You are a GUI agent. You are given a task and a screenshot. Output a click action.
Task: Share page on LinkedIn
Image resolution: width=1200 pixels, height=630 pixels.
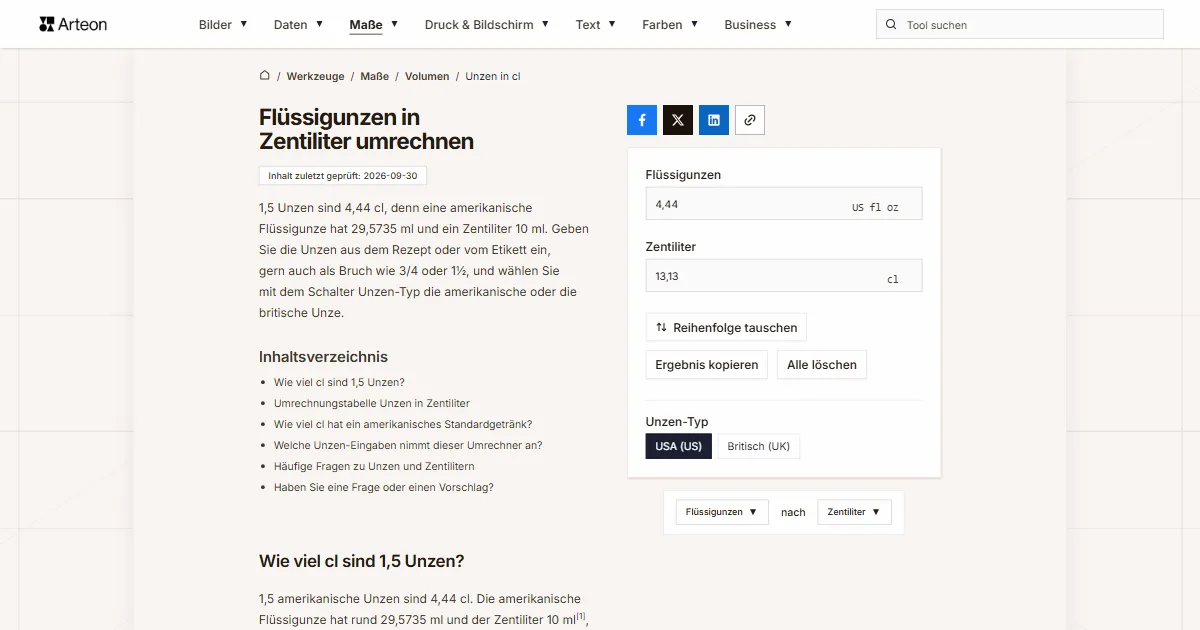[714, 120]
